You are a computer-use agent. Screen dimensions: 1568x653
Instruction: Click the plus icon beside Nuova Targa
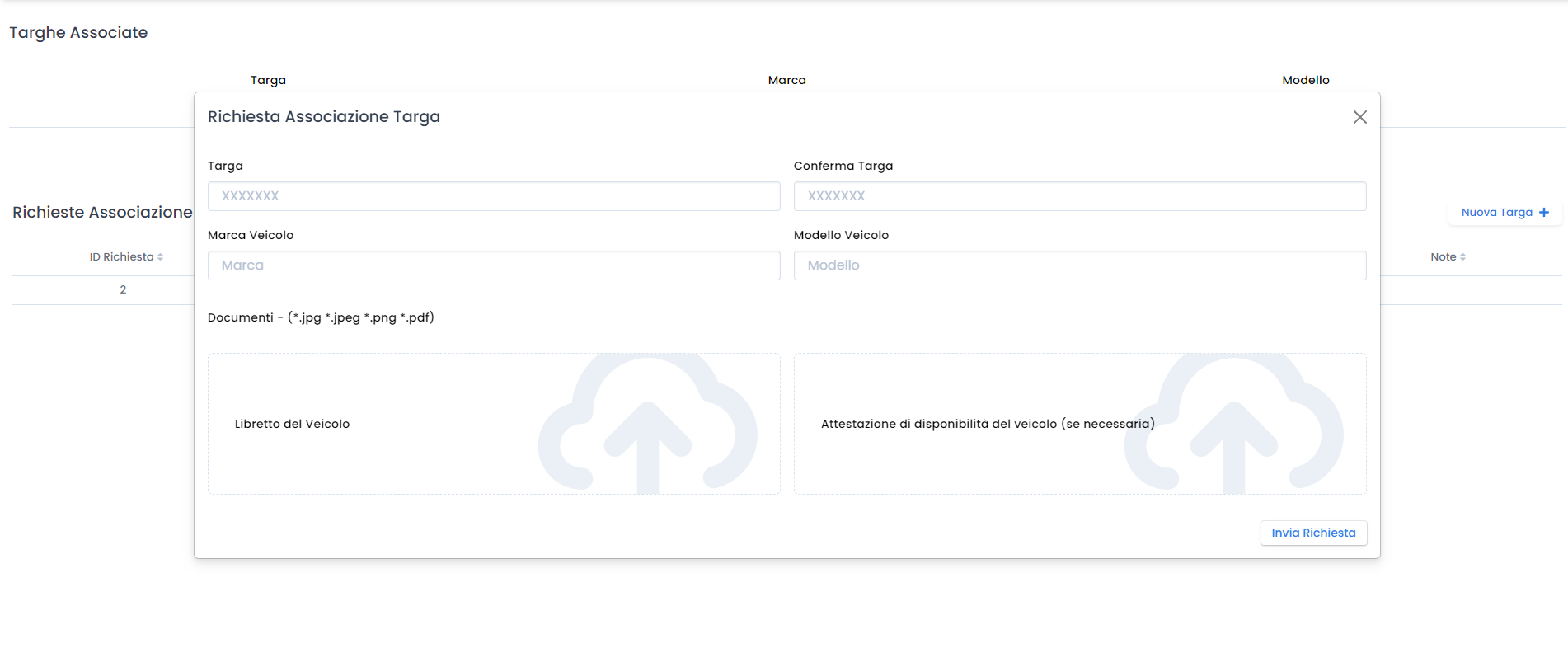click(1544, 213)
